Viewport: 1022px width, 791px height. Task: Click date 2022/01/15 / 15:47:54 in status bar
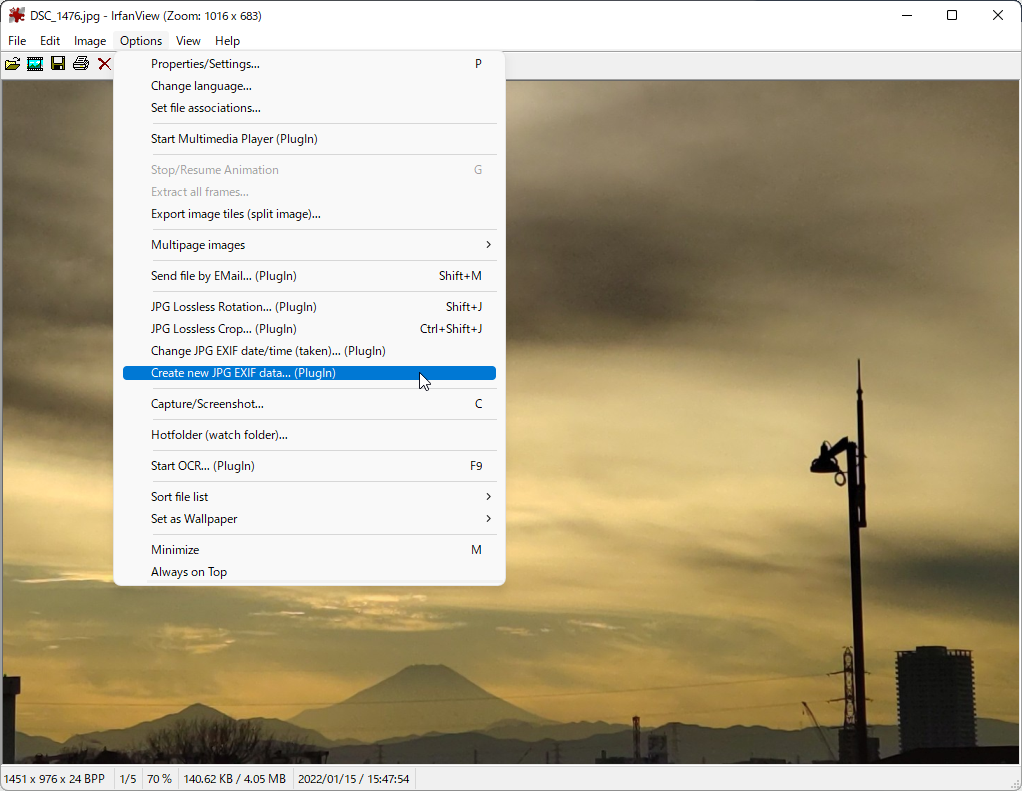[x=354, y=779]
